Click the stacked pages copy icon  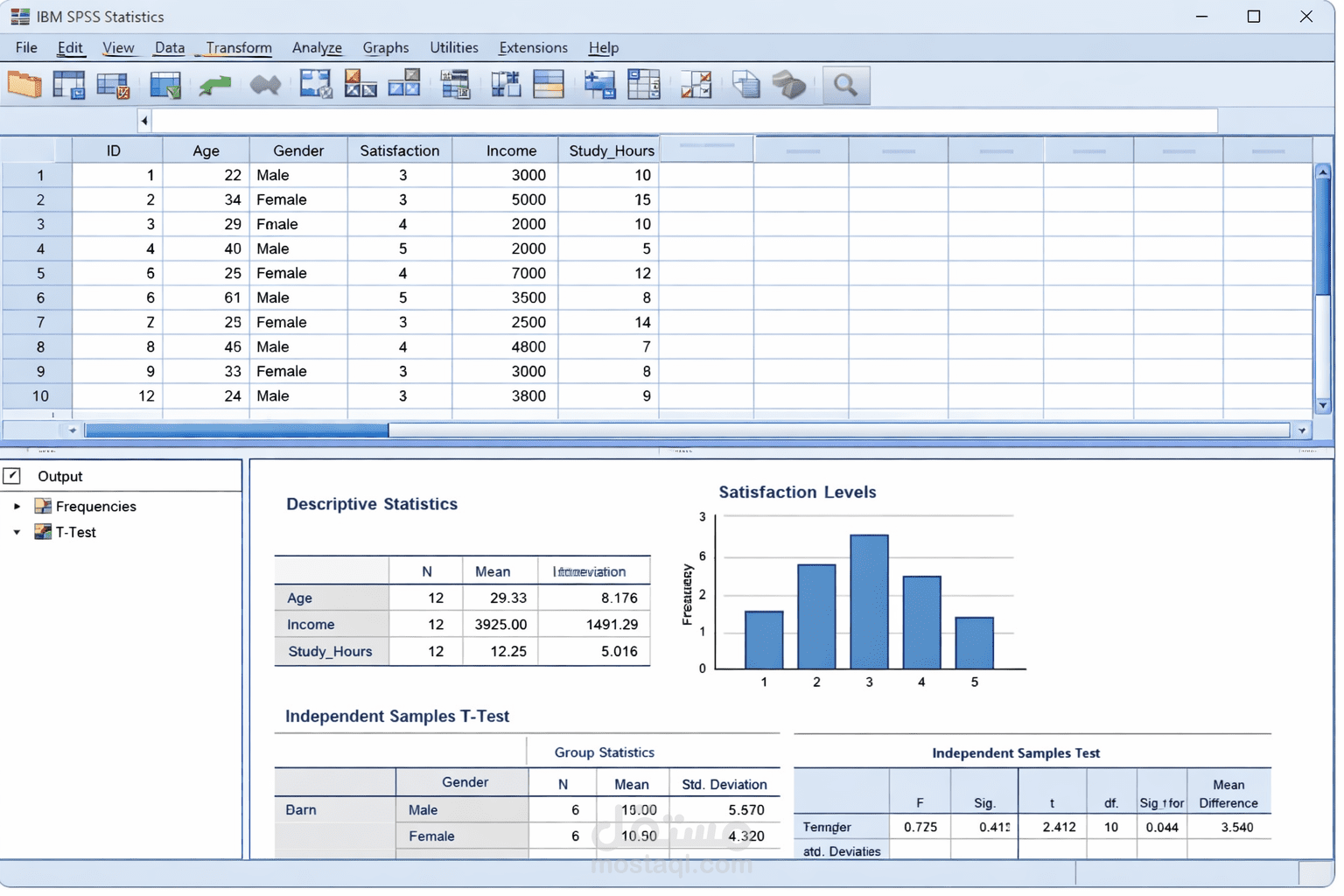[x=745, y=84]
